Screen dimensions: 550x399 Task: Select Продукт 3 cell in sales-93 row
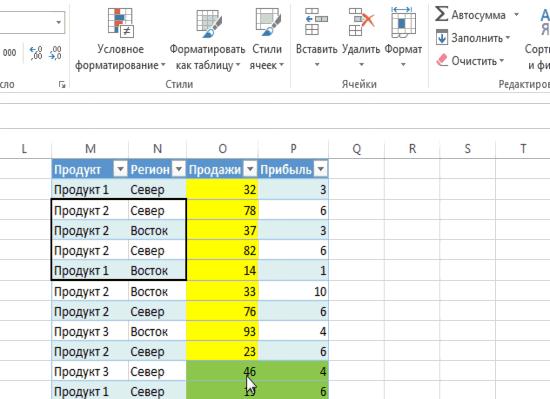pos(90,331)
